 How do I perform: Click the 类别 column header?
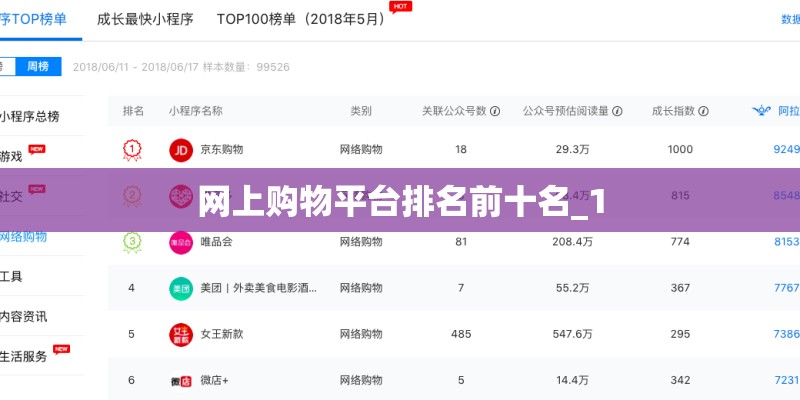(361, 111)
